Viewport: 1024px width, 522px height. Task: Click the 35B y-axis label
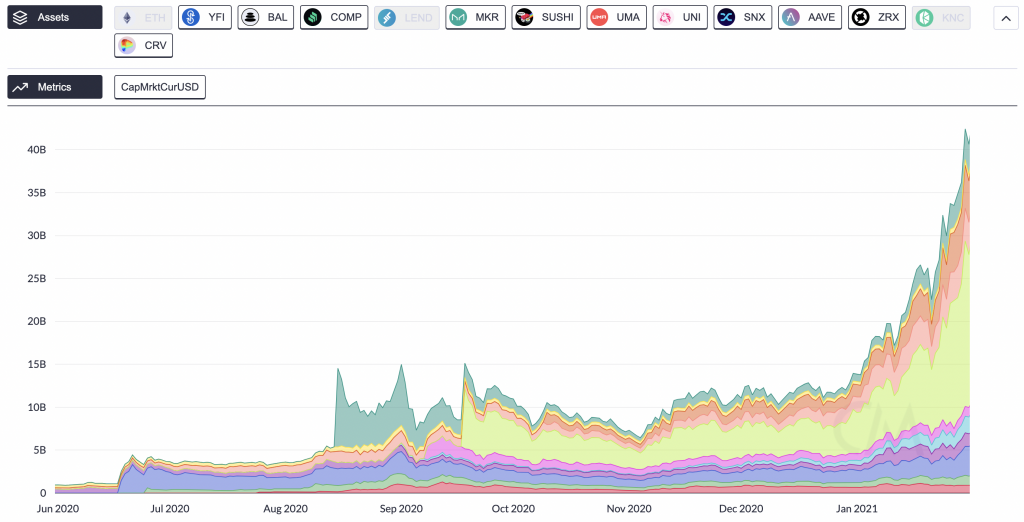tap(37, 193)
